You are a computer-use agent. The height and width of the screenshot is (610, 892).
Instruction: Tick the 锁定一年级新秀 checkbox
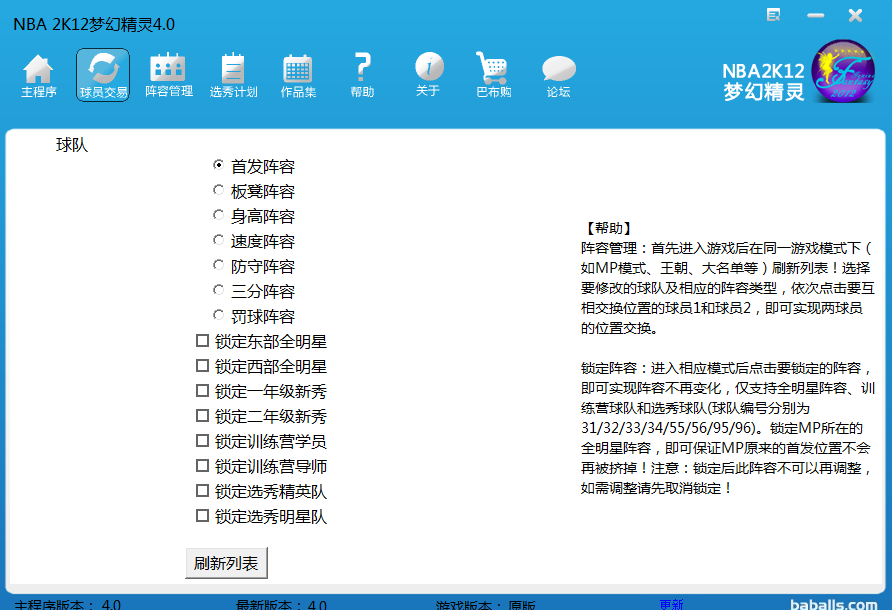coord(203,391)
